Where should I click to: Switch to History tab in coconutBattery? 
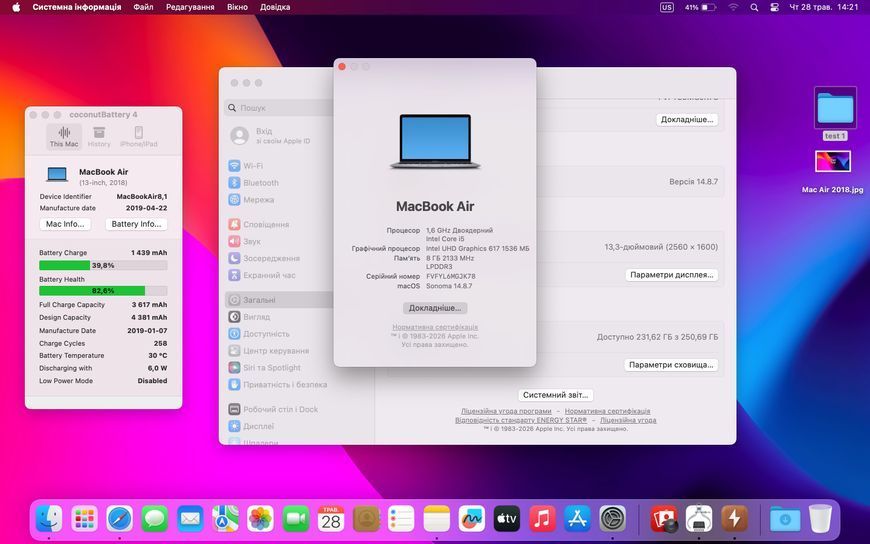[x=99, y=136]
